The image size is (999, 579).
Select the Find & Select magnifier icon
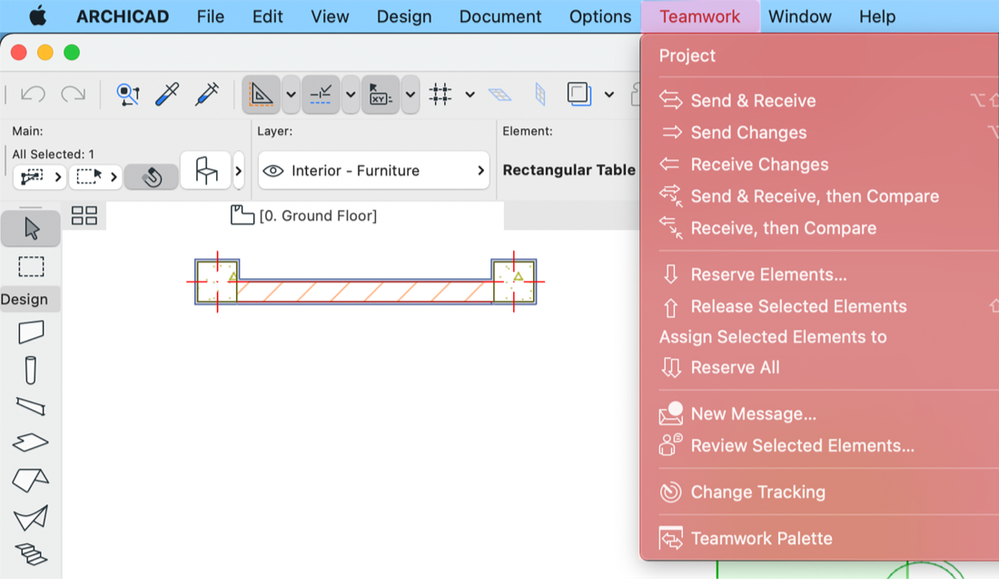point(128,94)
